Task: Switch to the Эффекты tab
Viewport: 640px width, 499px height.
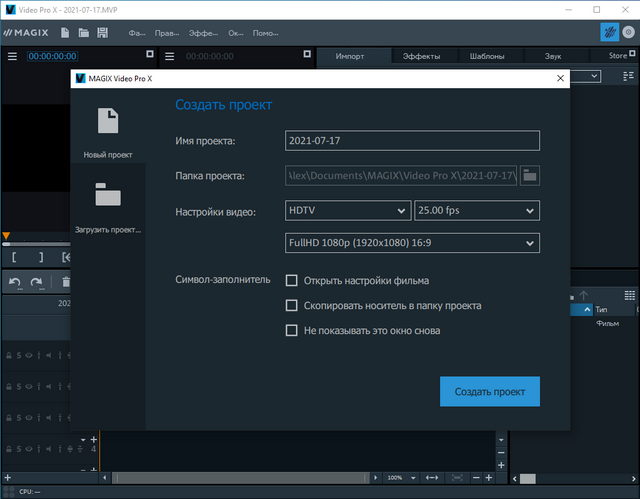Action: tap(421, 57)
